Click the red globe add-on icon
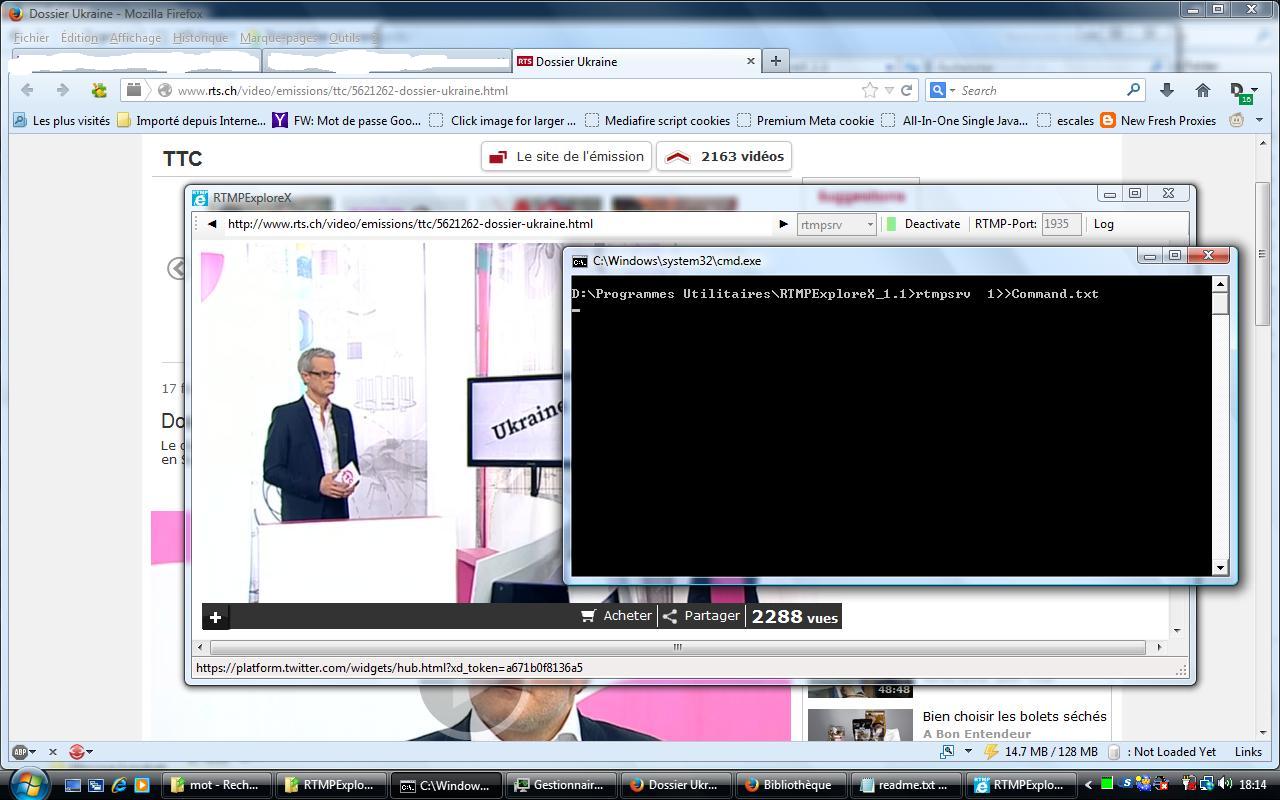Viewport: 1280px width, 800px height. 77,751
